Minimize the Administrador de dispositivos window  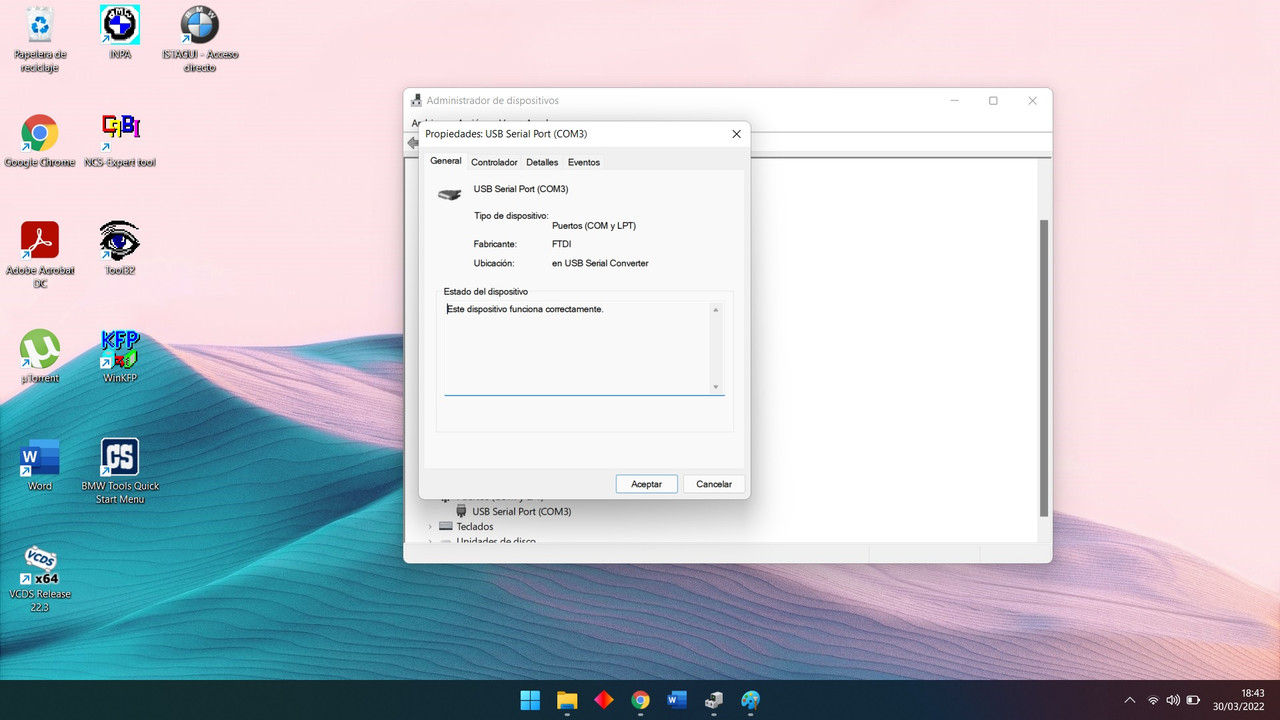point(955,101)
